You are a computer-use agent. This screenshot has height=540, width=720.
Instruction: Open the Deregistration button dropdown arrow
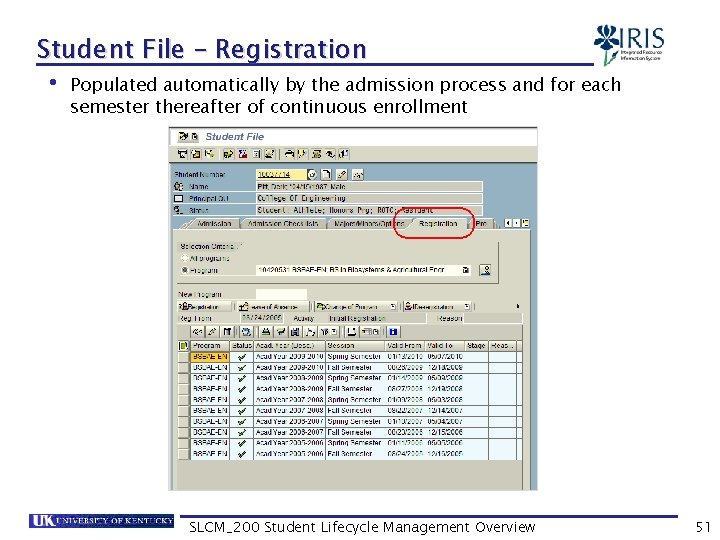(467, 306)
